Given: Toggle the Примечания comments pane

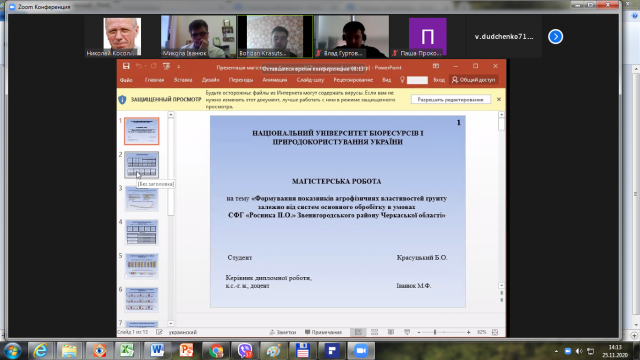Looking at the screenshot, I should (x=323, y=332).
